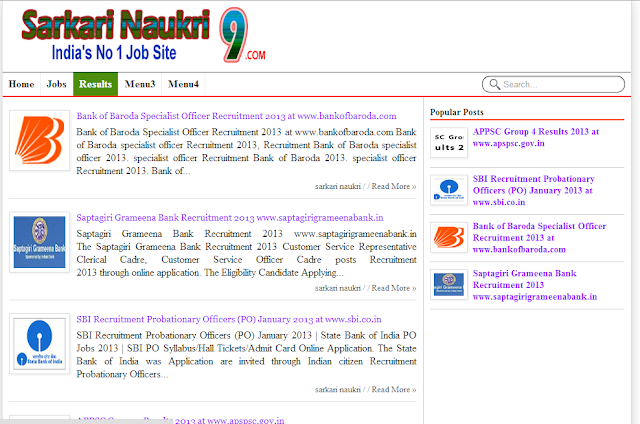Open Bank of Baroda Specialist Officer post title in main list
Image resolution: width=640 pixels, height=424 pixels.
(x=236, y=116)
